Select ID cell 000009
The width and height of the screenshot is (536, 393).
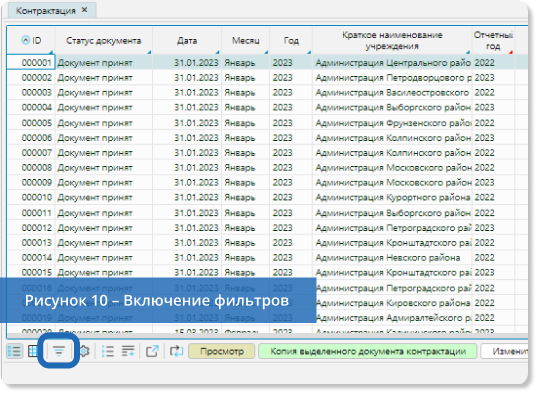point(31,182)
